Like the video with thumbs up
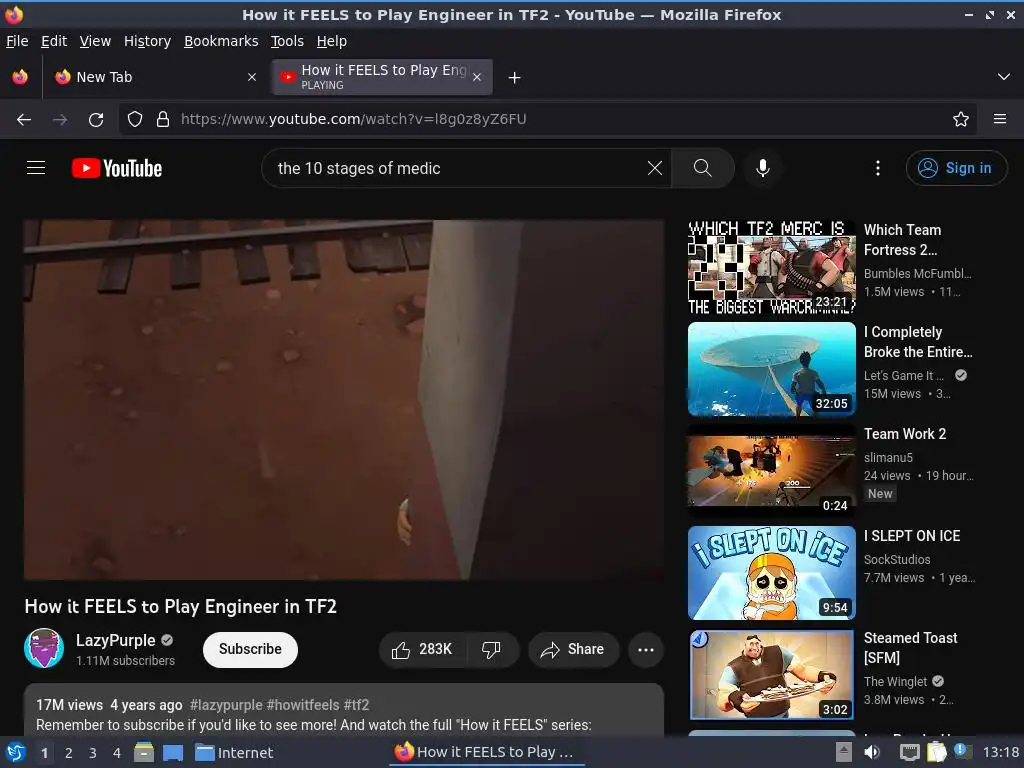 [x=422, y=650]
